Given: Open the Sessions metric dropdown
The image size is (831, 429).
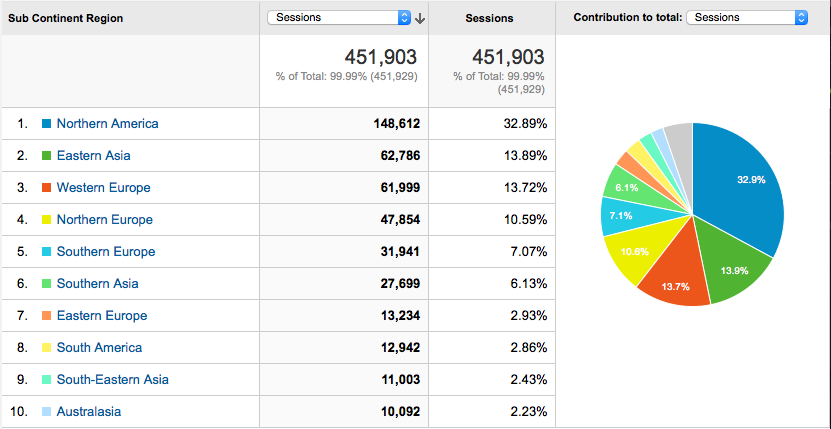Looking at the screenshot, I should pos(340,18).
